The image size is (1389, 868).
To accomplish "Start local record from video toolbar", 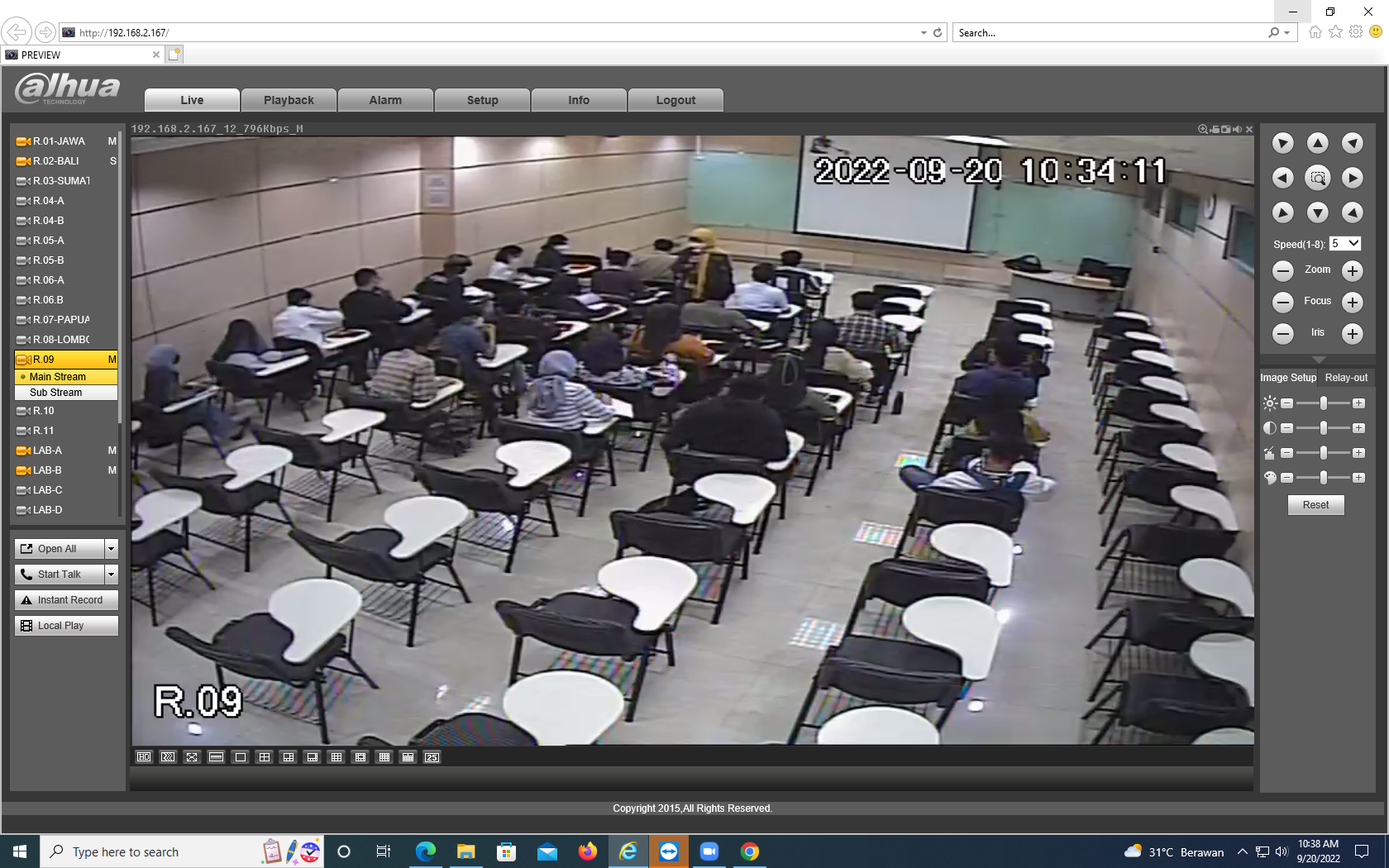I will click(x=1215, y=129).
